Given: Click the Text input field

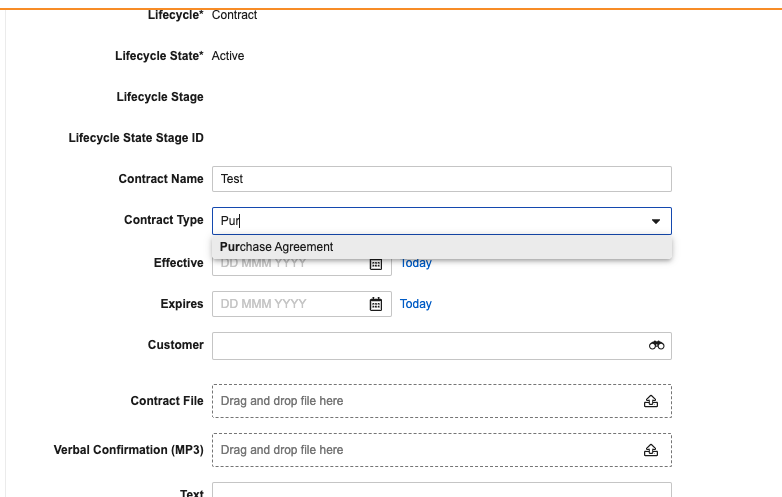Looking at the screenshot, I should coord(442,490).
